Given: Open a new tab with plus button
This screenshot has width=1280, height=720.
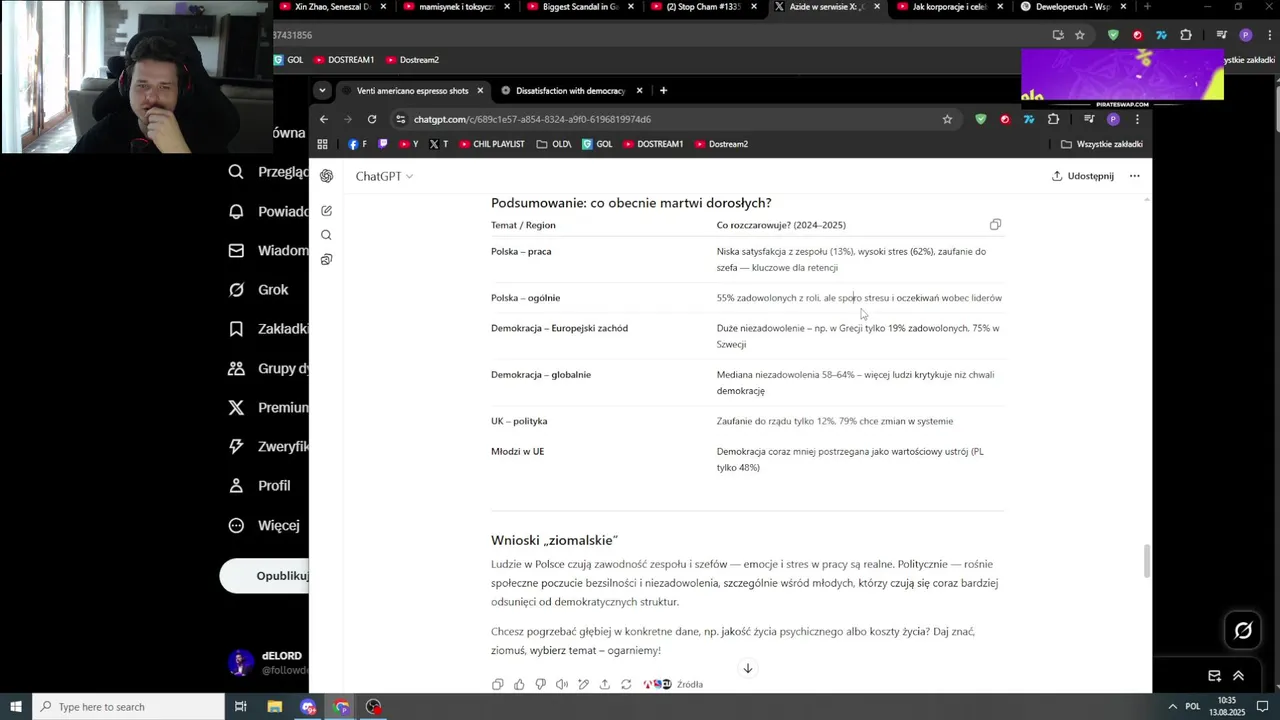Looking at the screenshot, I should tap(663, 91).
